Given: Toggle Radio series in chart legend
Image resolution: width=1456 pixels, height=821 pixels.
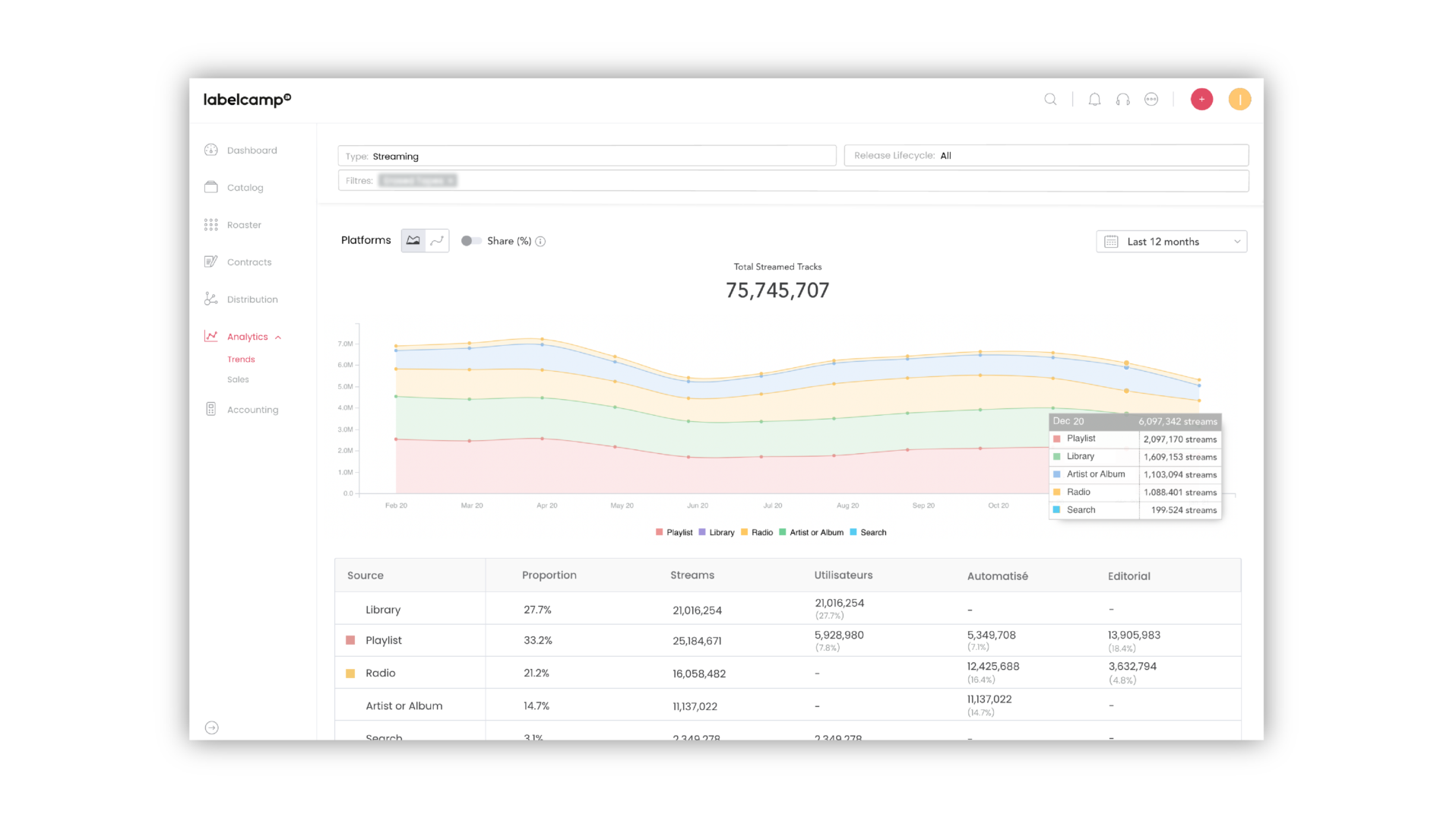Looking at the screenshot, I should [x=757, y=533].
